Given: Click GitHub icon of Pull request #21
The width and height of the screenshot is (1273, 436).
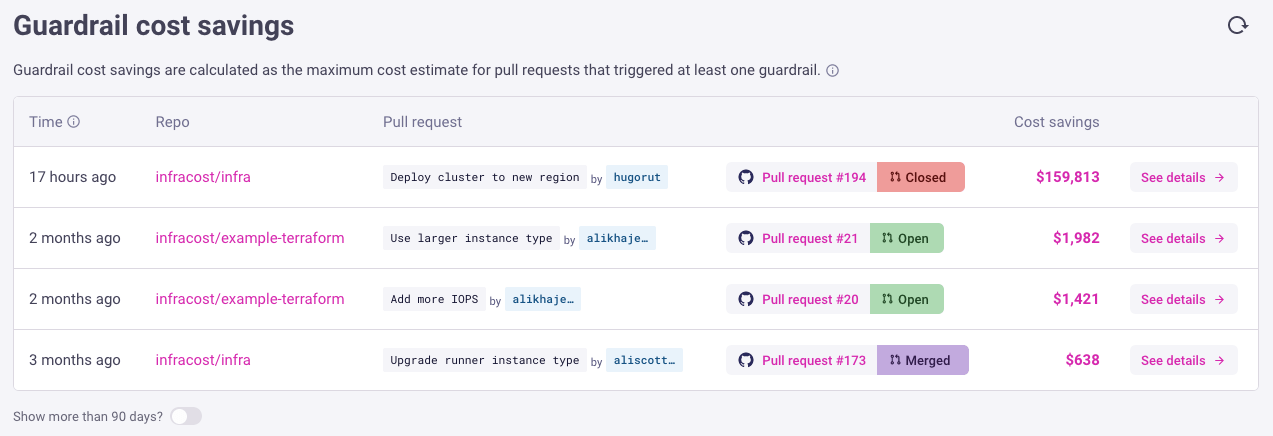Looking at the screenshot, I should tap(745, 238).
